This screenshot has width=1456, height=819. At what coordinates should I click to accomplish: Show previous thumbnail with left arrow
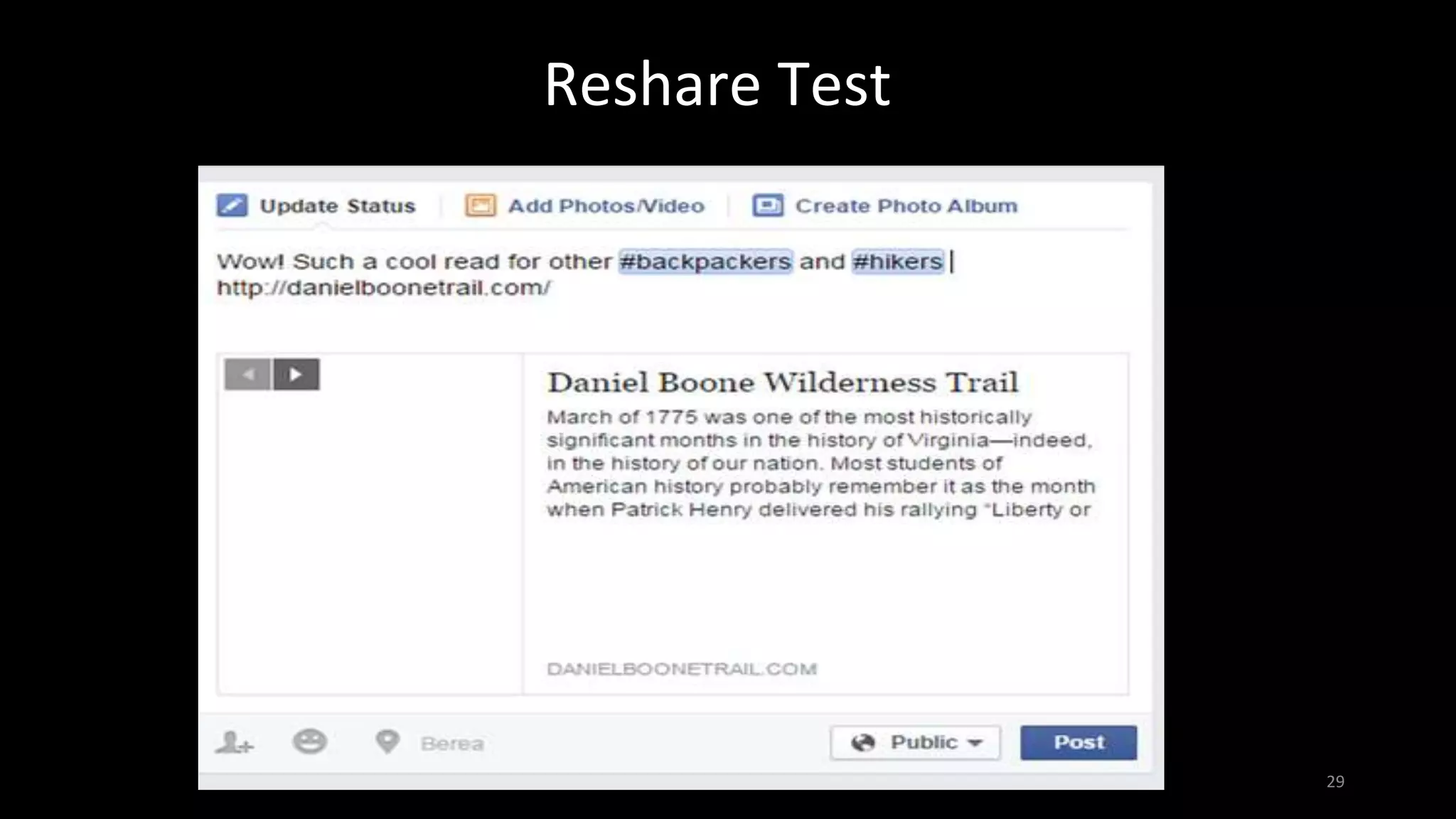point(247,375)
